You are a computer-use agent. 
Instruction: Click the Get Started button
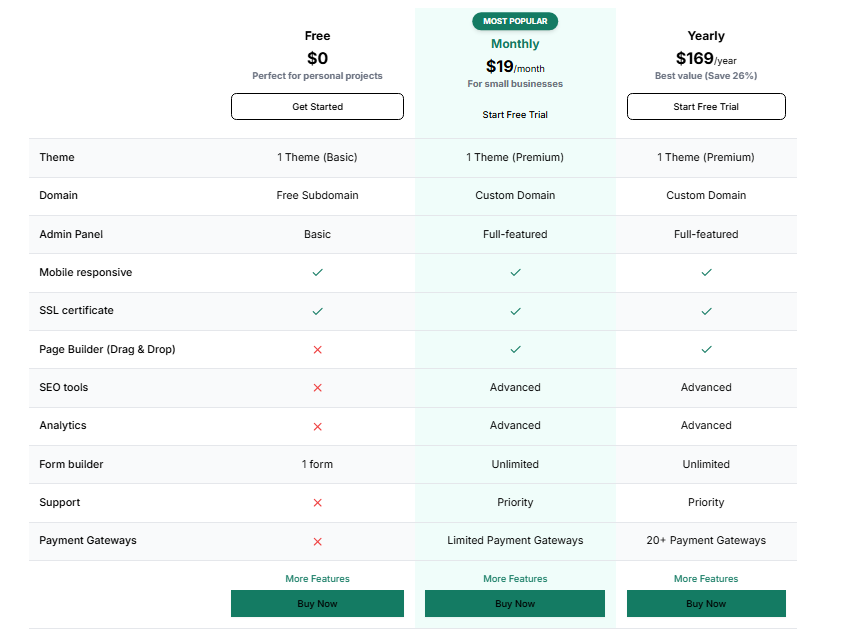point(317,106)
